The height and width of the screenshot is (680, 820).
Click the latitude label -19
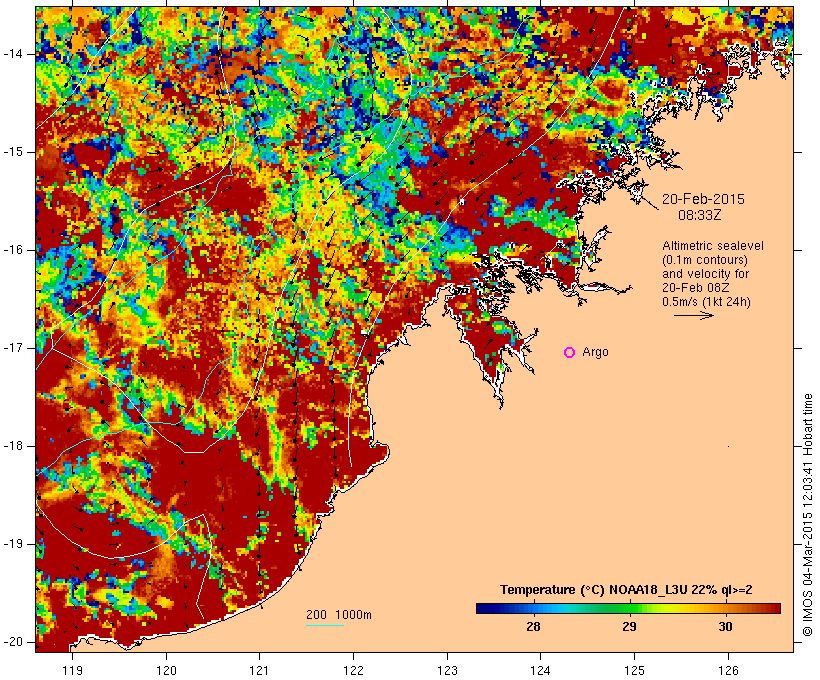point(13,544)
